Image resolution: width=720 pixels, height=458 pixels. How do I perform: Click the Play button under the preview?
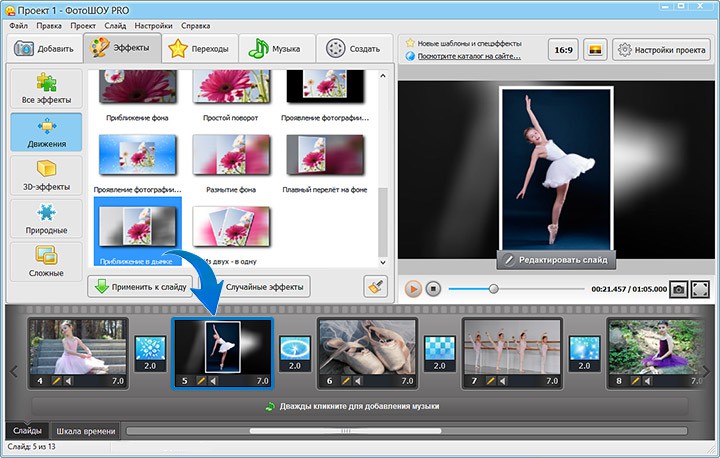point(413,288)
